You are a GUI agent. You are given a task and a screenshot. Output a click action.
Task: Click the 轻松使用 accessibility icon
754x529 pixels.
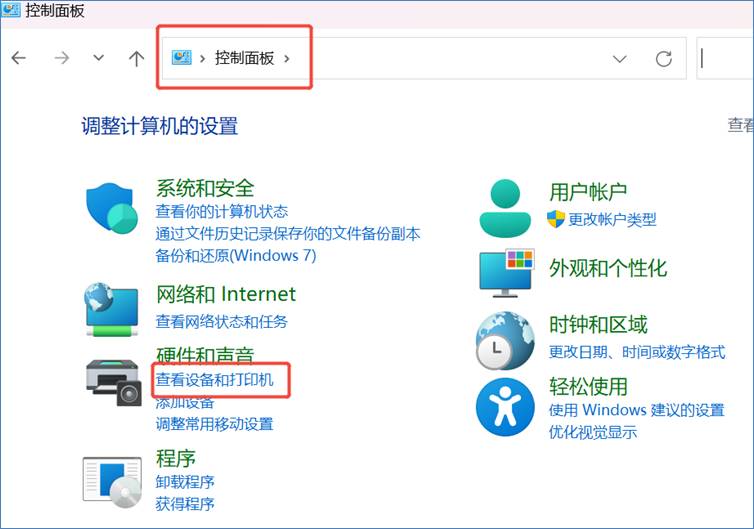point(505,407)
